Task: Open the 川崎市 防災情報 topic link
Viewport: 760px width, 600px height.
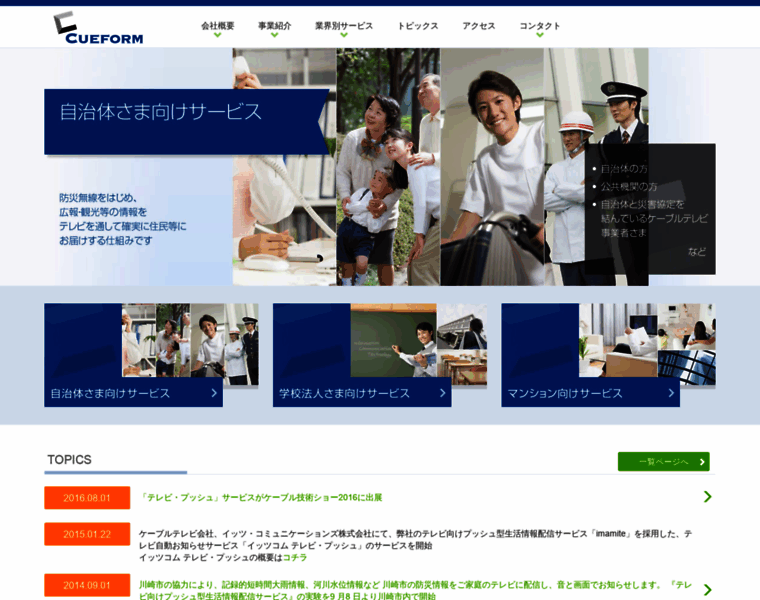Action: click(x=415, y=590)
